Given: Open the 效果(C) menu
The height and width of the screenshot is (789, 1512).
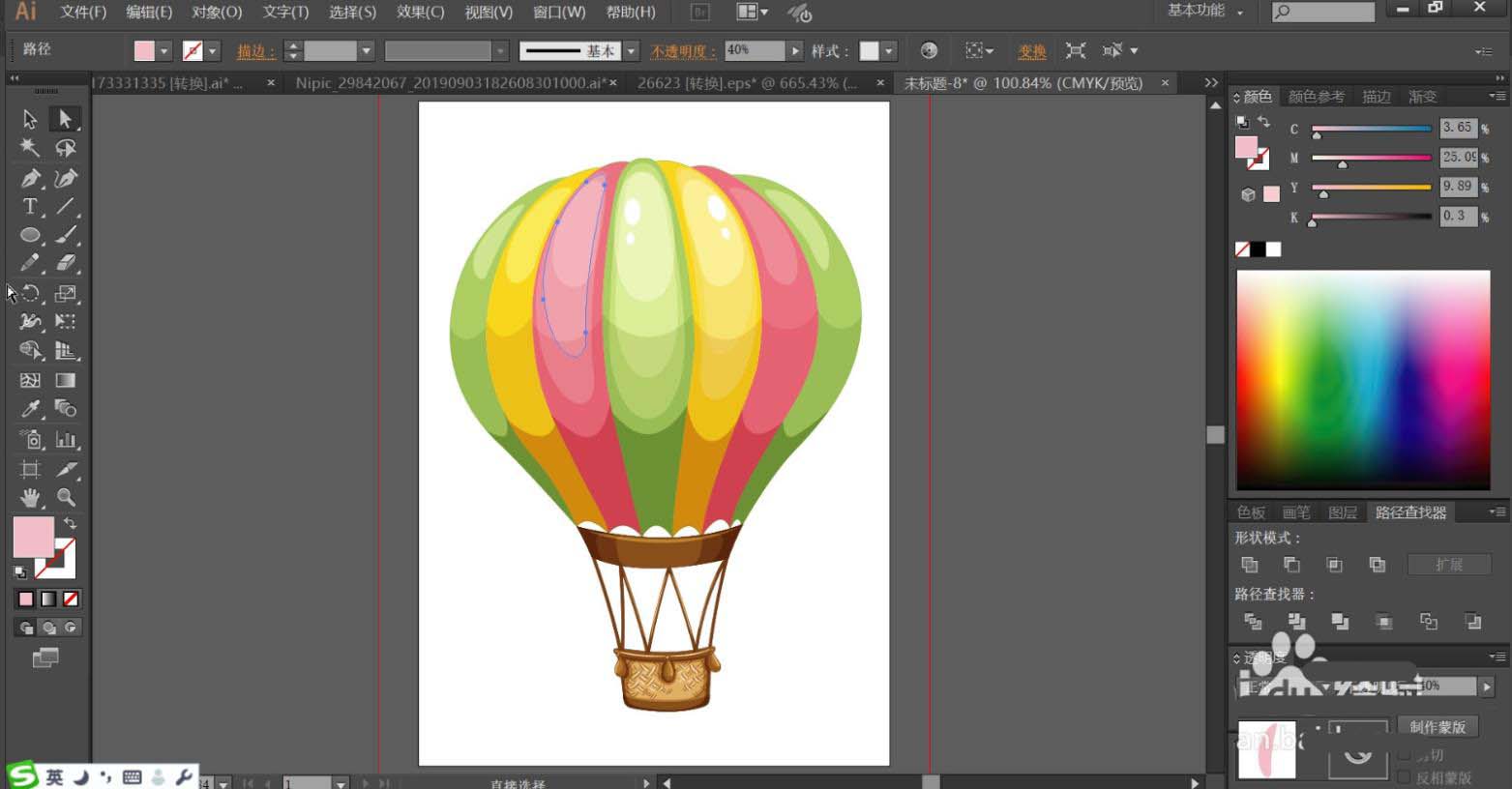Looking at the screenshot, I should pos(420,13).
